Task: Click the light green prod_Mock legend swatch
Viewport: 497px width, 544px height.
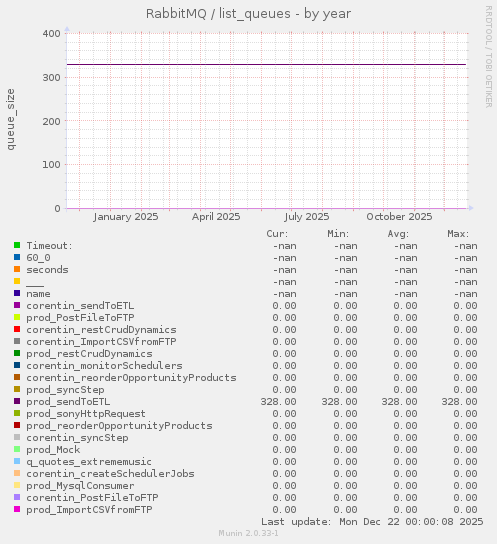Action: tap(17, 449)
